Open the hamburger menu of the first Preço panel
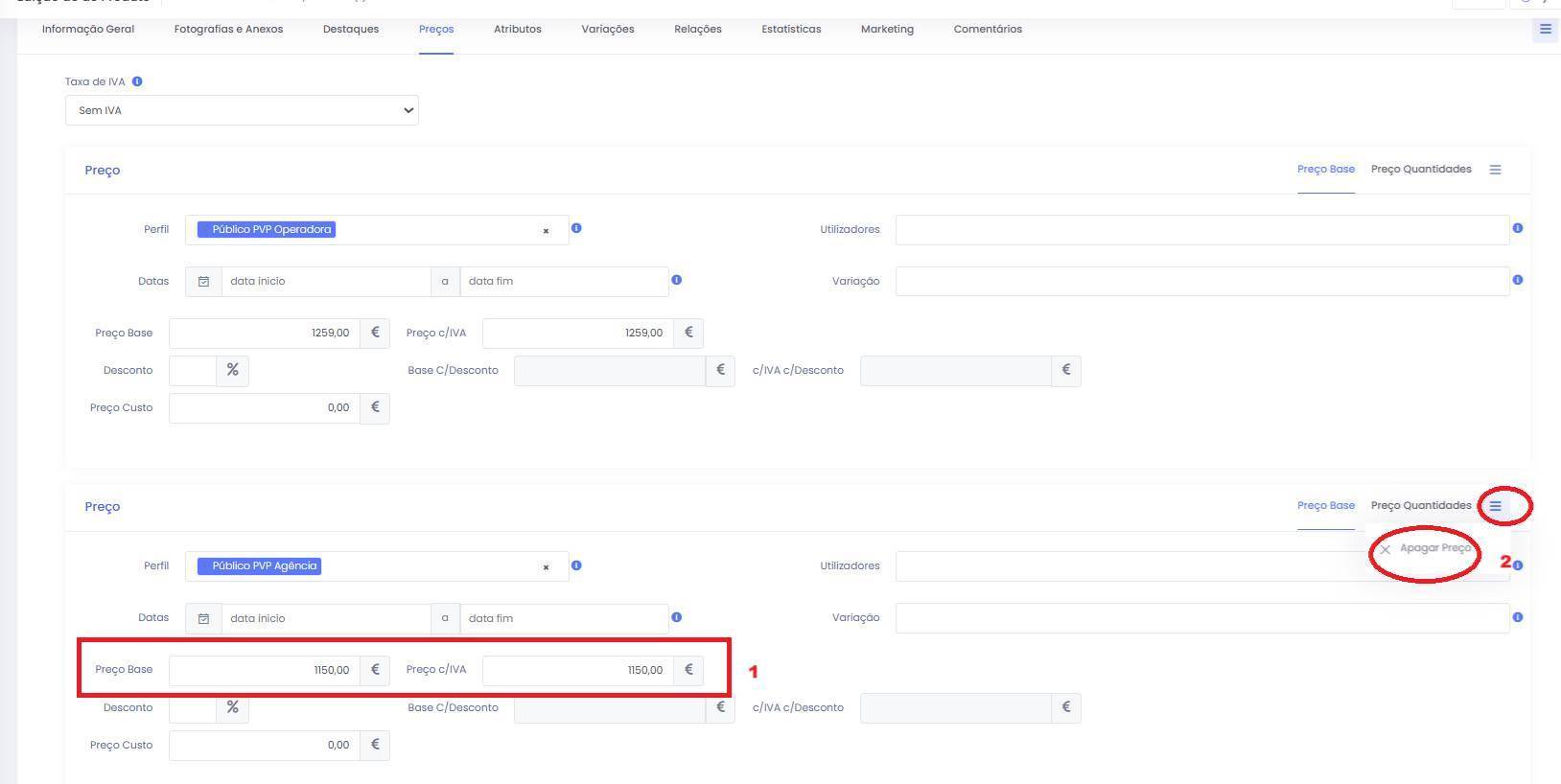 [1495, 170]
